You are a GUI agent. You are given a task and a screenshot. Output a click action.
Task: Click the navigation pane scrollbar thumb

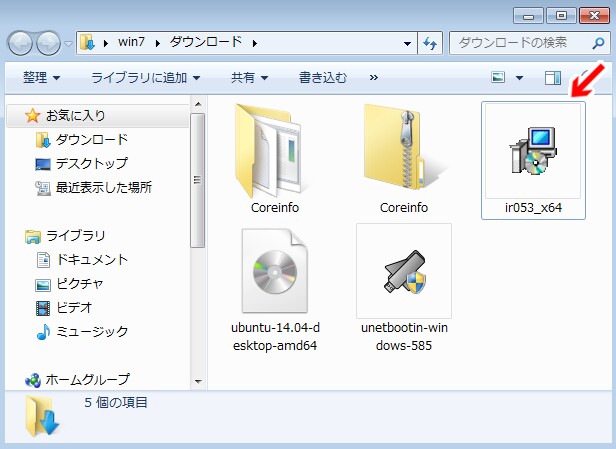(198, 180)
